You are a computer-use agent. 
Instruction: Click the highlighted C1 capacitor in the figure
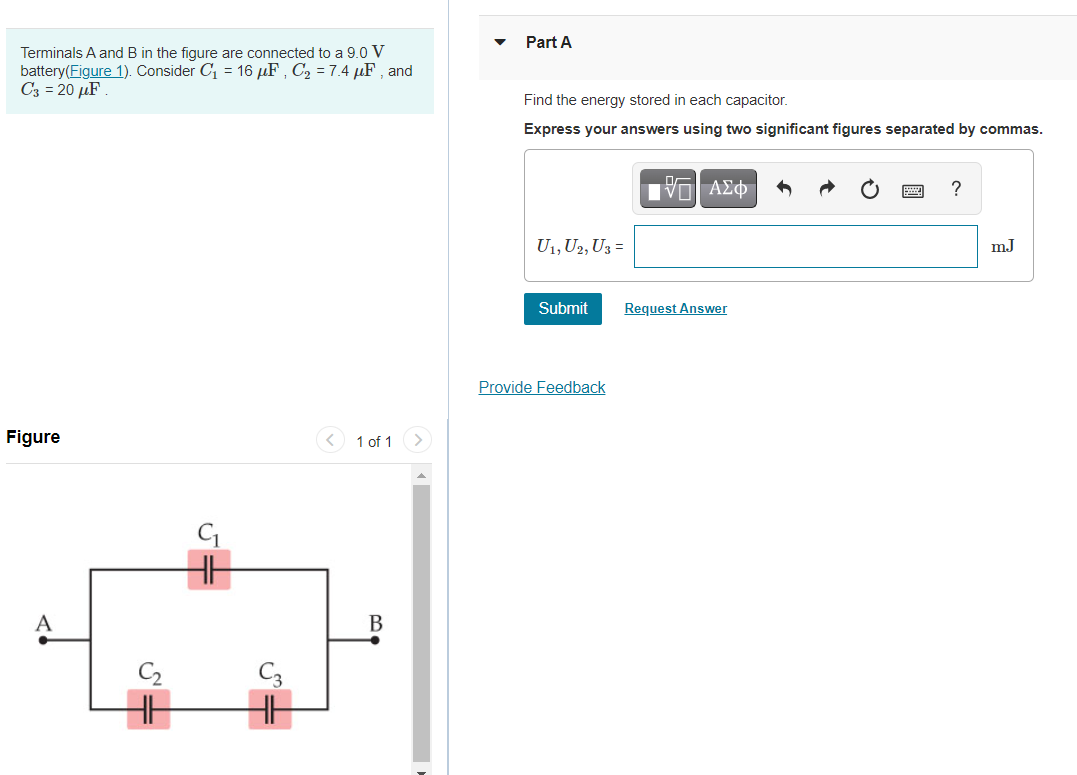(x=209, y=567)
